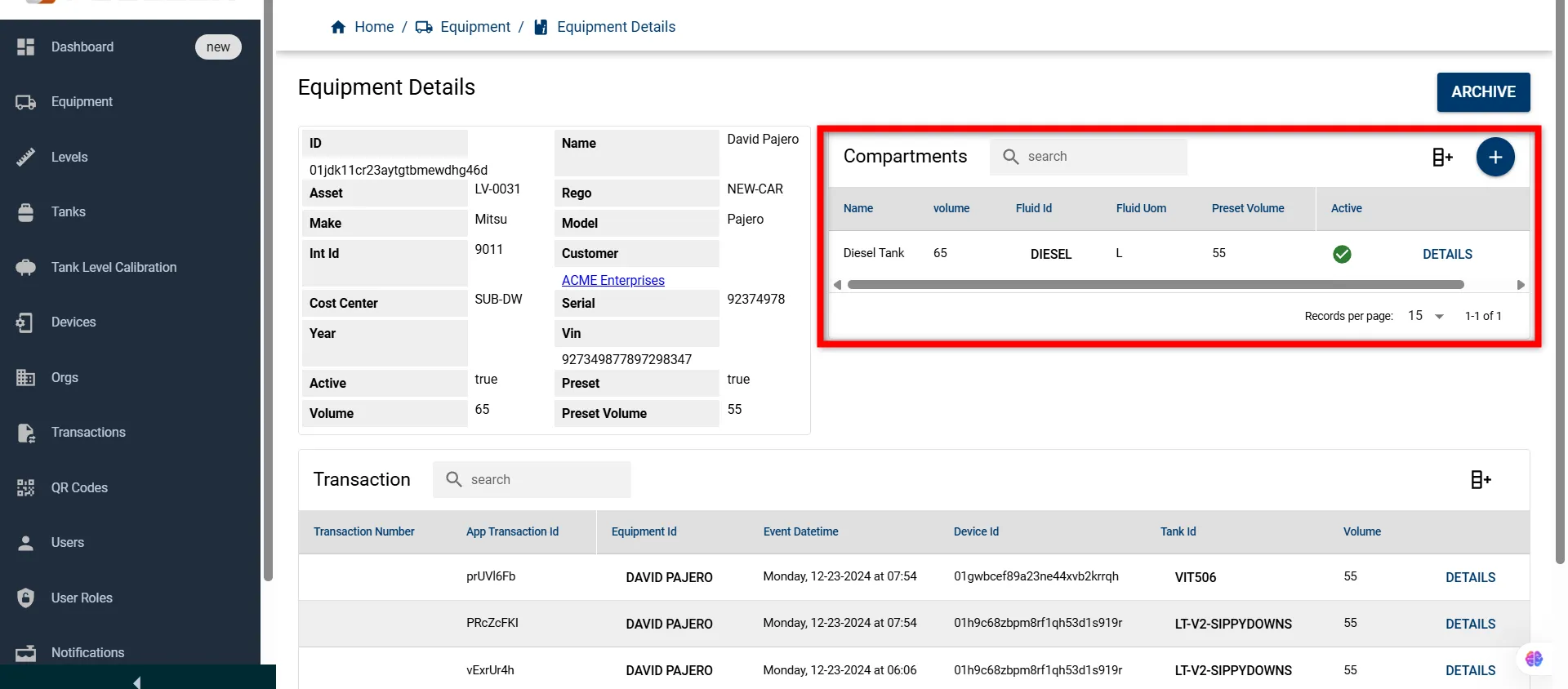The width and height of the screenshot is (1568, 689).
Task: Click the green Active checkmark for Diesel Tank
Action: 1342,254
